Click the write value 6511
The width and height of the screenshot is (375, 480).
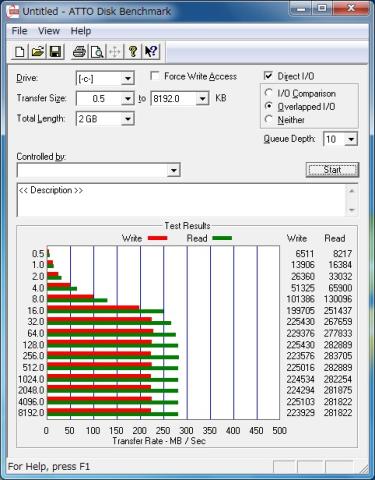coord(305,254)
